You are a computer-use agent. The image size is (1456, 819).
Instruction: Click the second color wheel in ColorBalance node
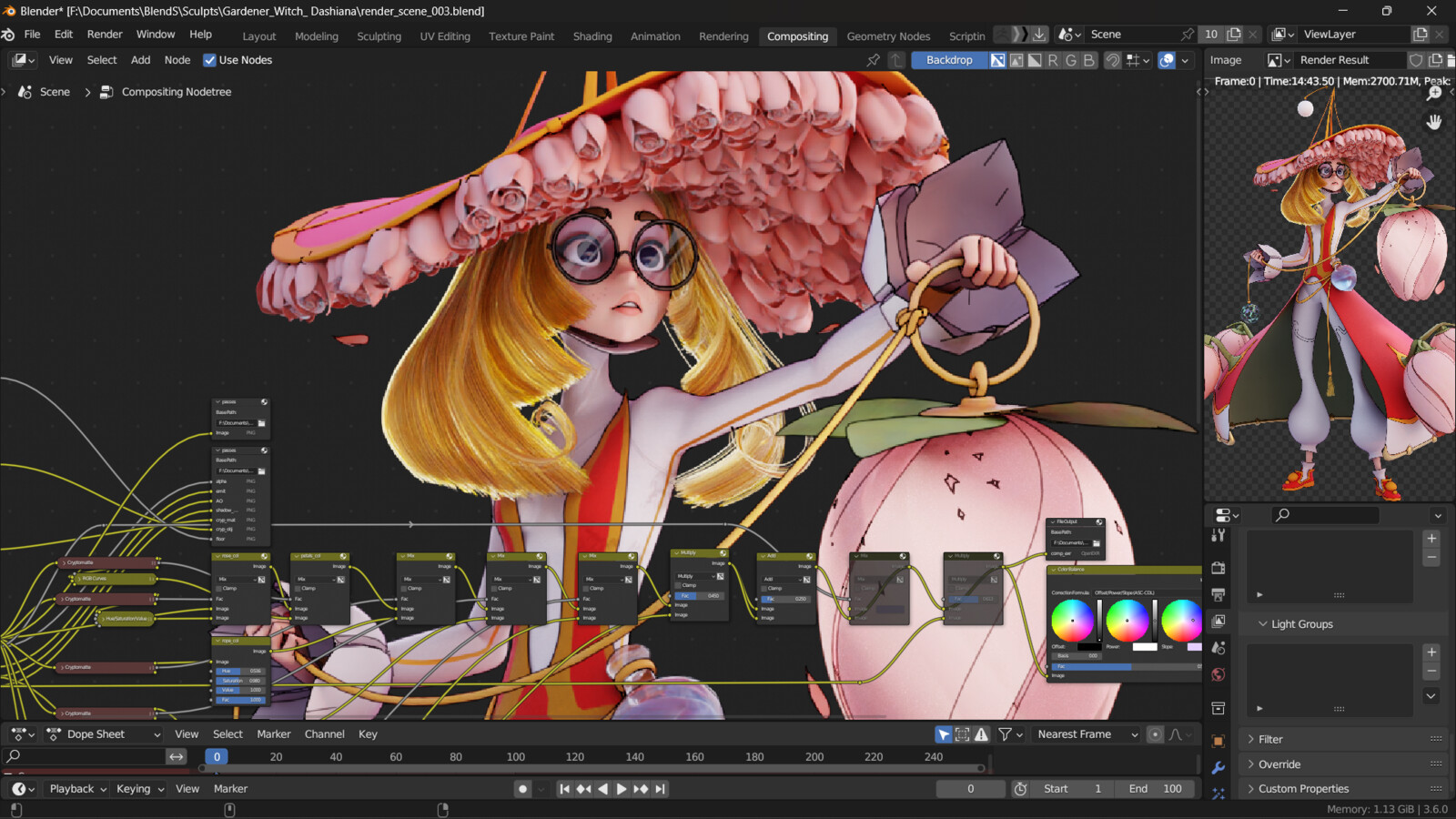pos(1127,621)
